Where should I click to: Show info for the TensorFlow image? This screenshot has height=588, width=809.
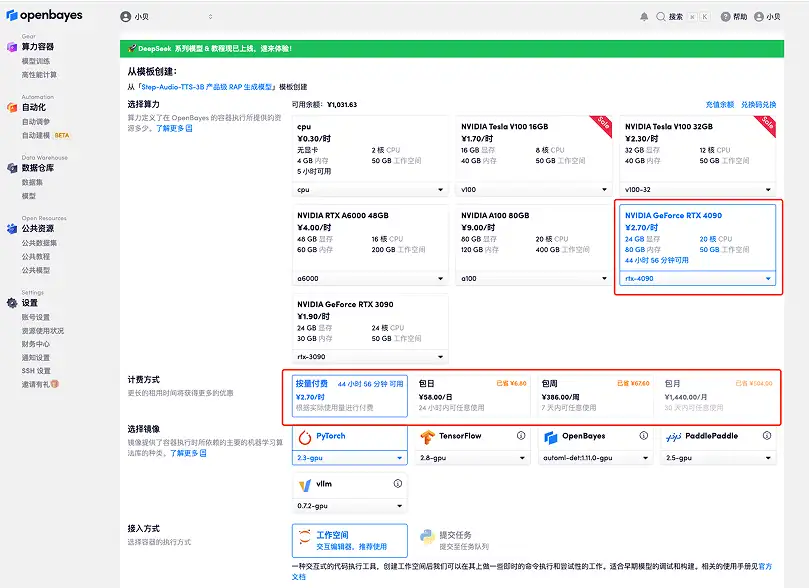521,435
